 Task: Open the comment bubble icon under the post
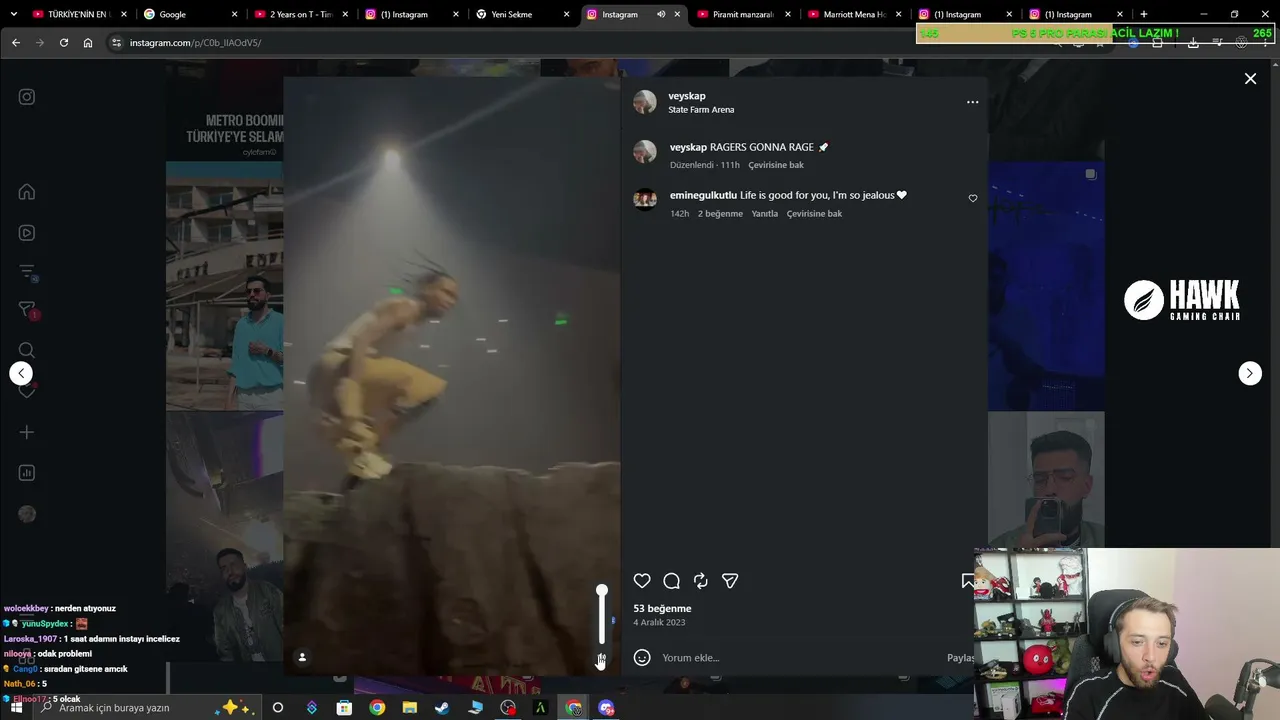672,581
